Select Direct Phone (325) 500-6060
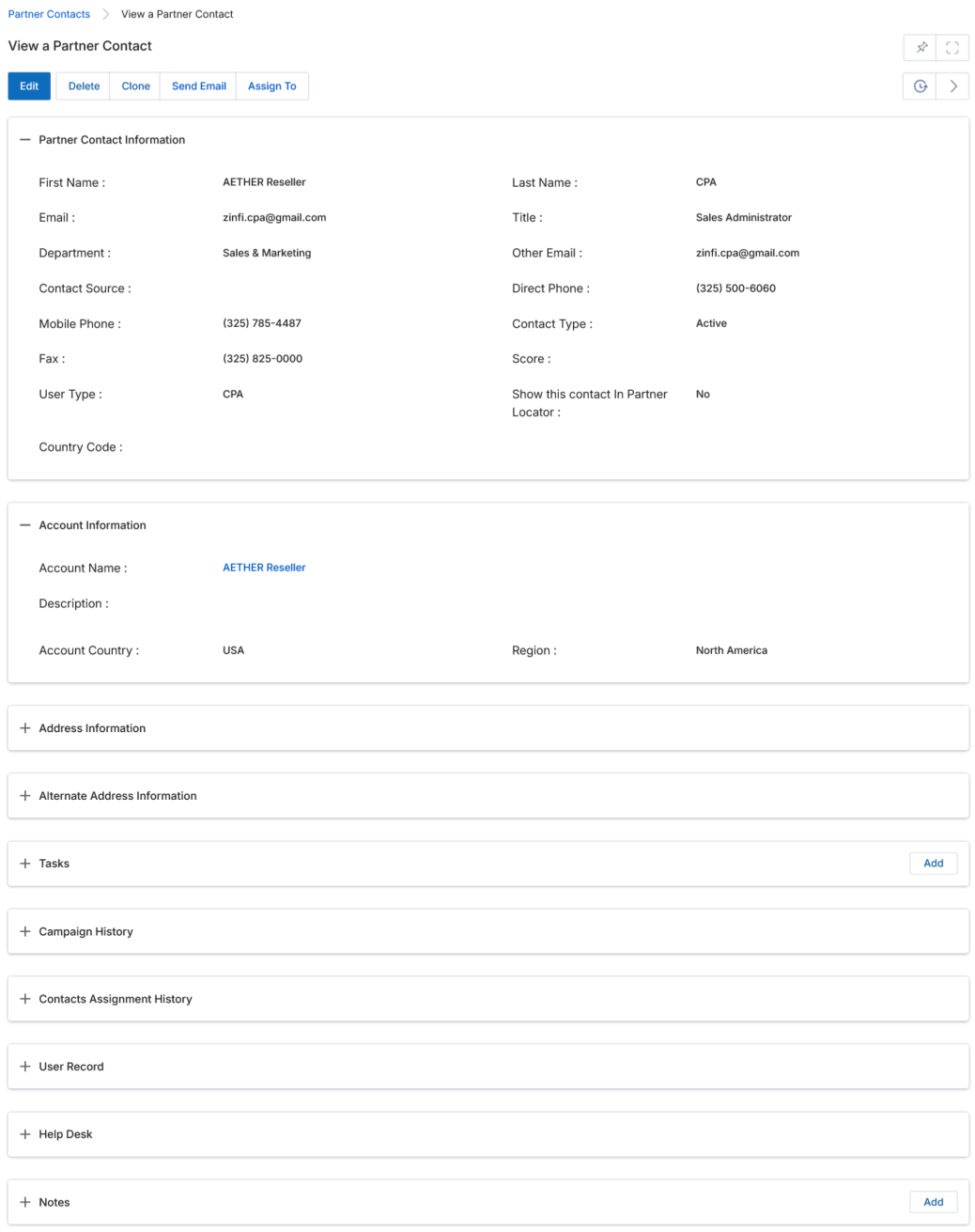 click(735, 289)
